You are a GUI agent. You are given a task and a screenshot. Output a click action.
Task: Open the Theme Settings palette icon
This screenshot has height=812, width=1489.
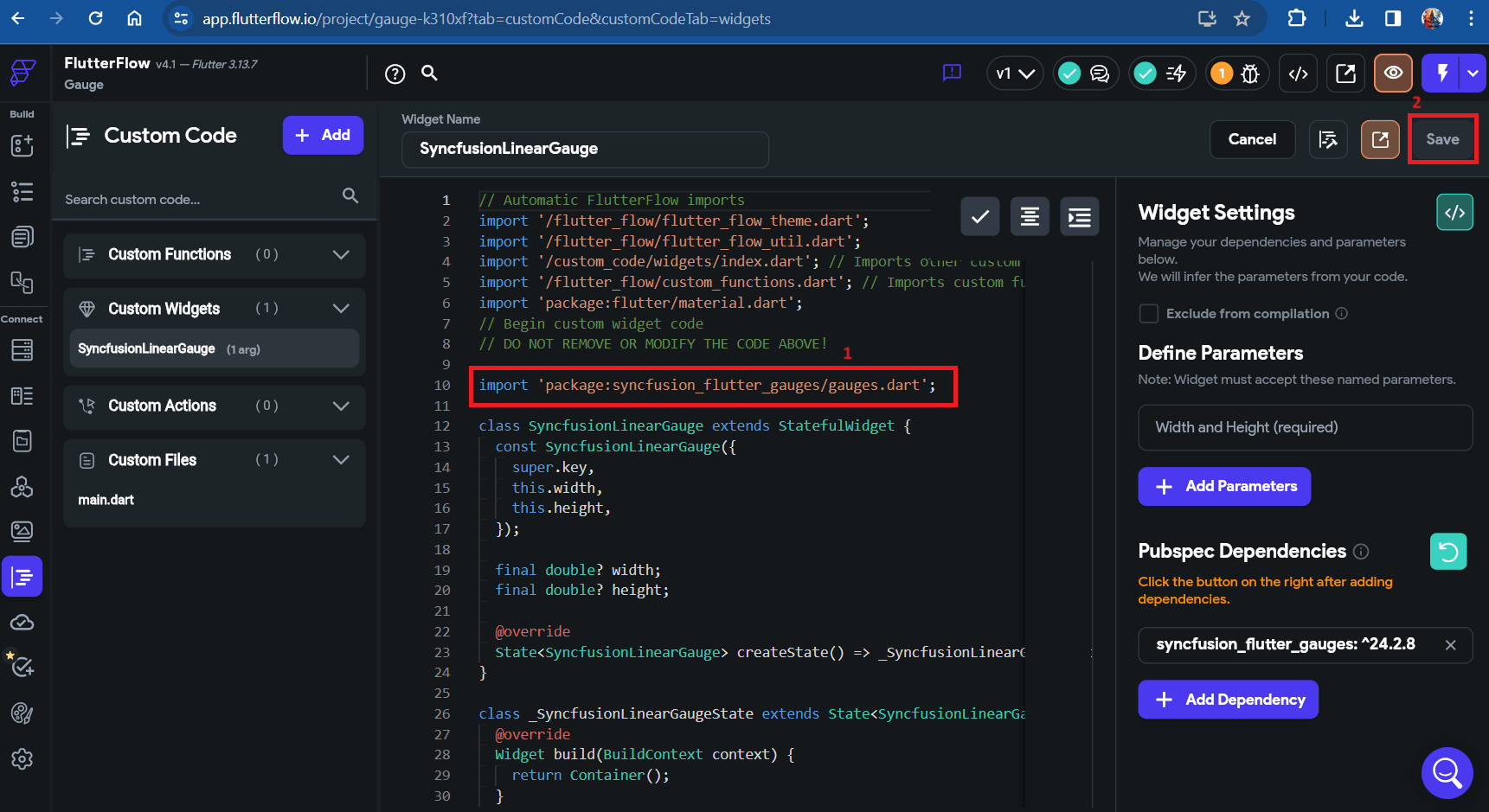22,713
